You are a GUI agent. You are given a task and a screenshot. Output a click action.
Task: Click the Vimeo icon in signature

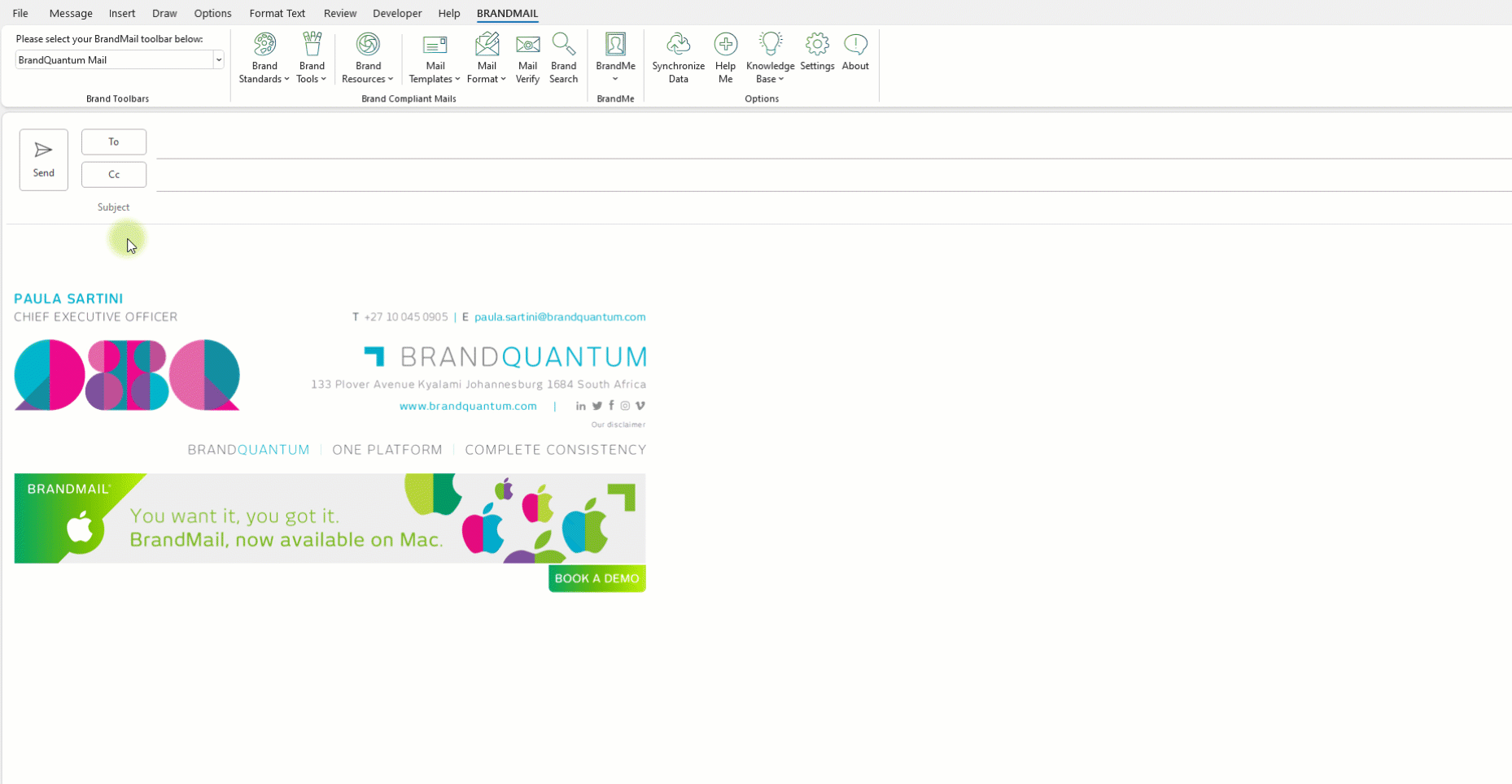640,406
